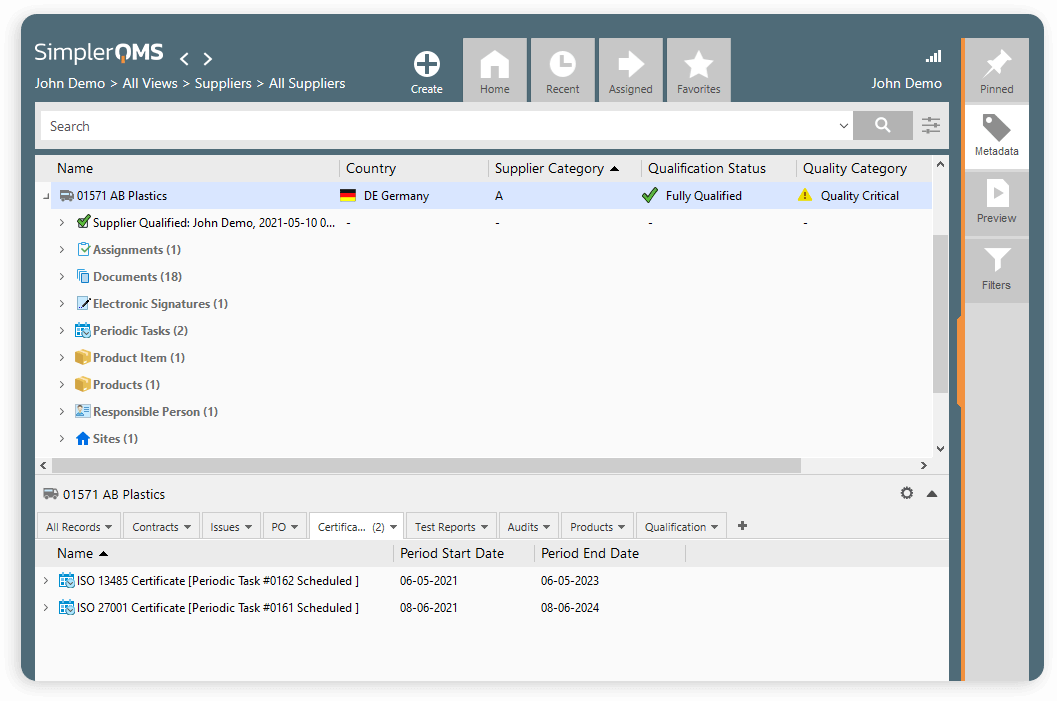
Task: Click the Suppliers breadcrumb link
Action: (x=223, y=84)
